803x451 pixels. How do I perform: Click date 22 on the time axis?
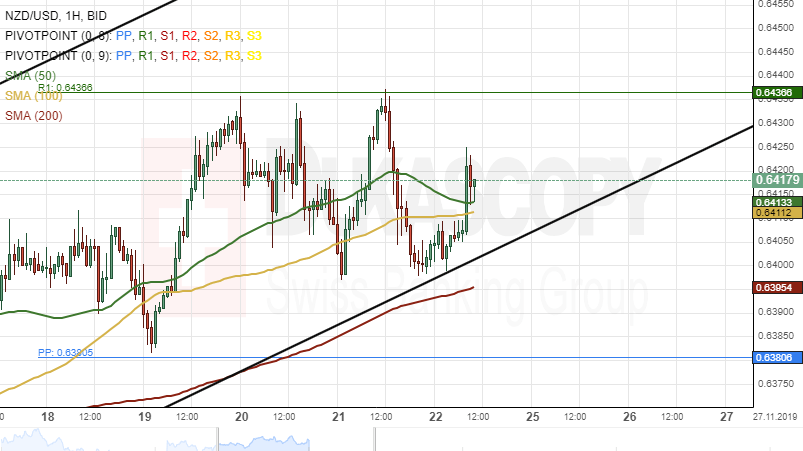[435, 416]
